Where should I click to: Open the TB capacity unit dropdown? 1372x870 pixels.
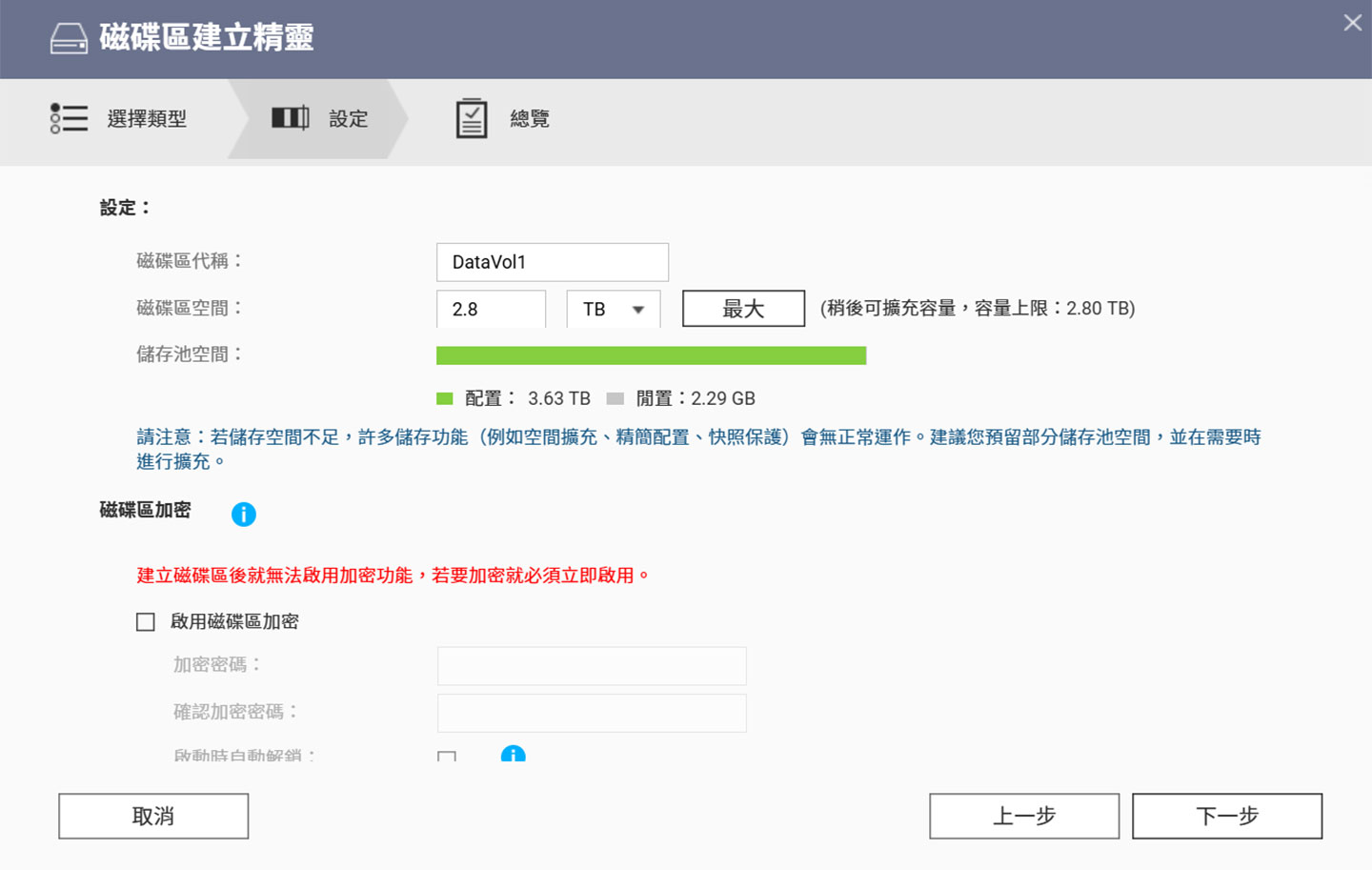pyautogui.click(x=613, y=310)
